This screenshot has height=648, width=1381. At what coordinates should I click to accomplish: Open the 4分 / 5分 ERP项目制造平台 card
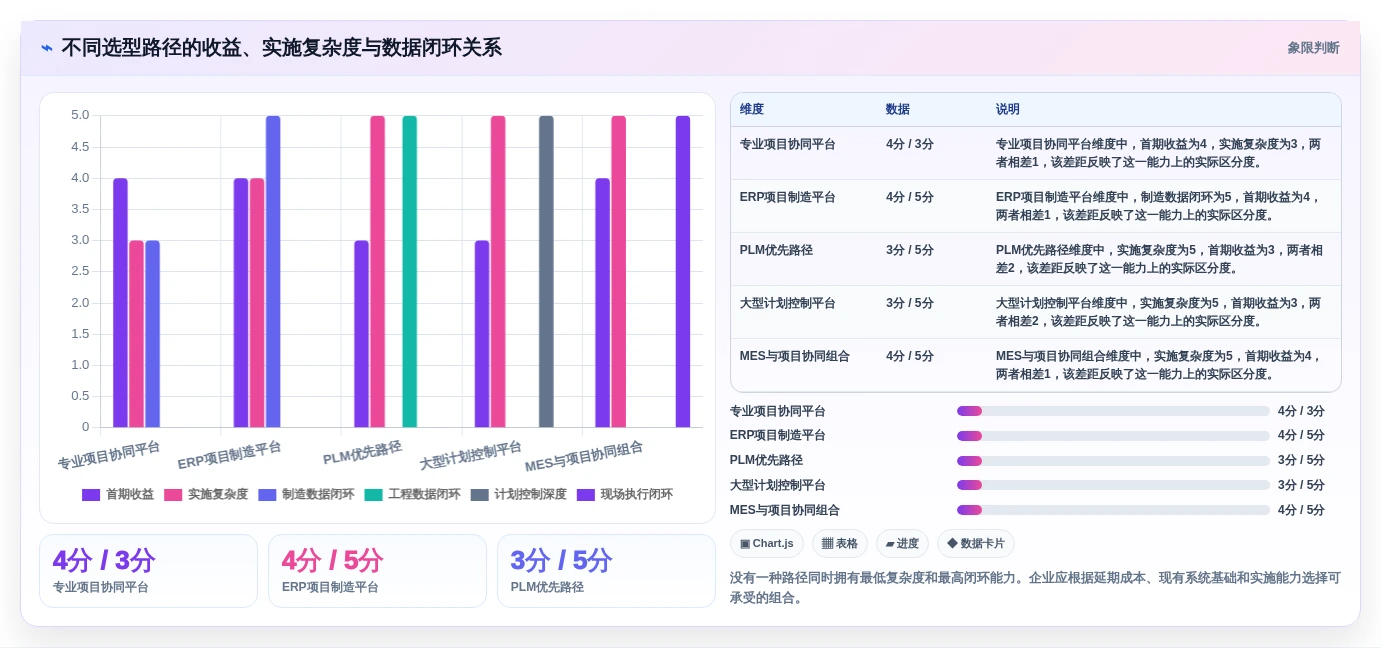click(x=377, y=571)
